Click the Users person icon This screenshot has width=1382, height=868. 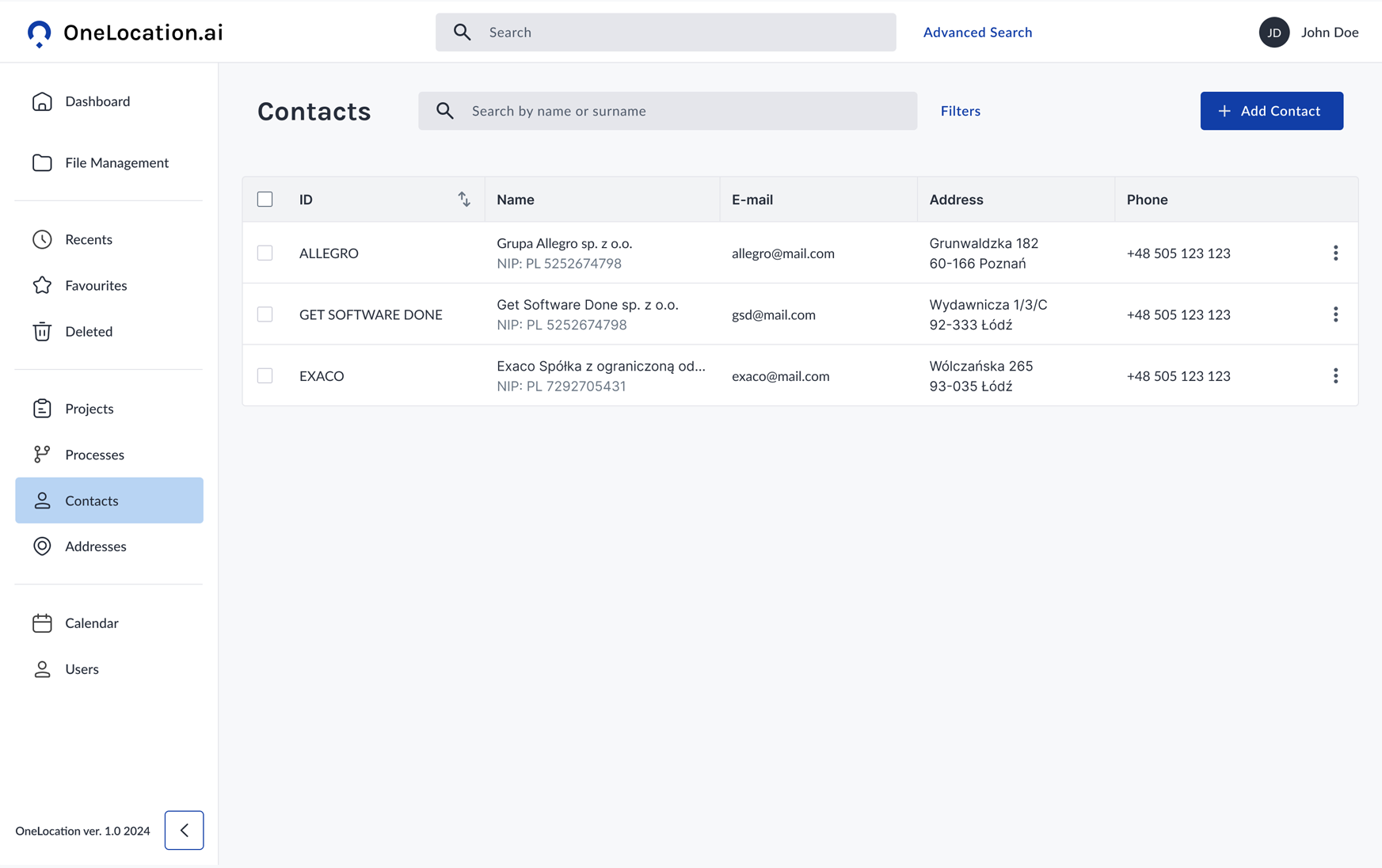(x=42, y=669)
